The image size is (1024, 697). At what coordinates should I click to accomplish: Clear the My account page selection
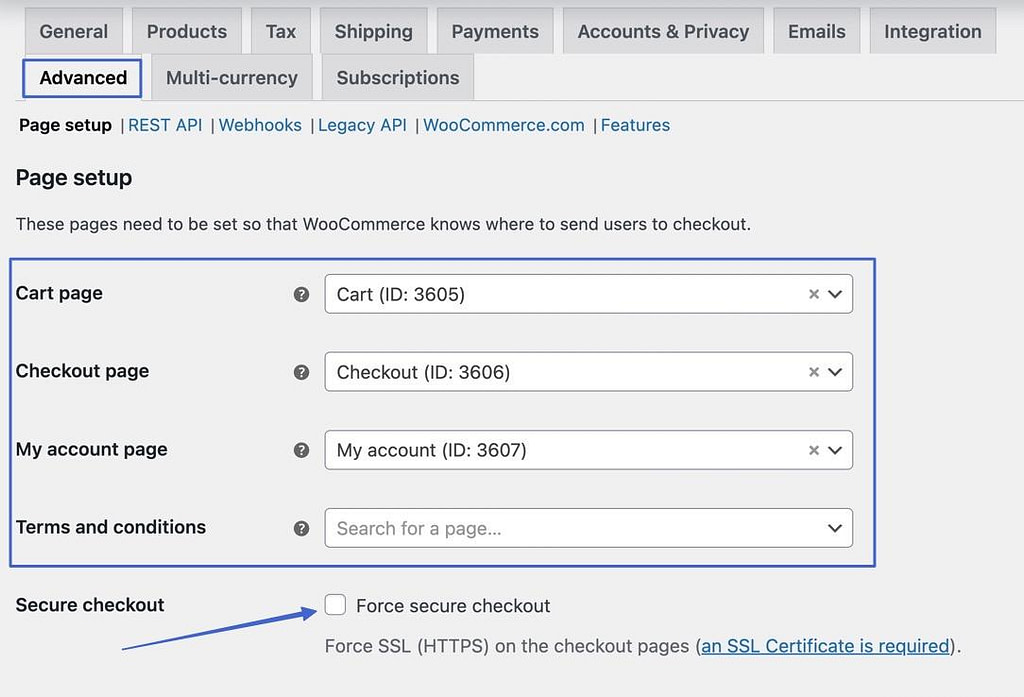[x=813, y=450]
